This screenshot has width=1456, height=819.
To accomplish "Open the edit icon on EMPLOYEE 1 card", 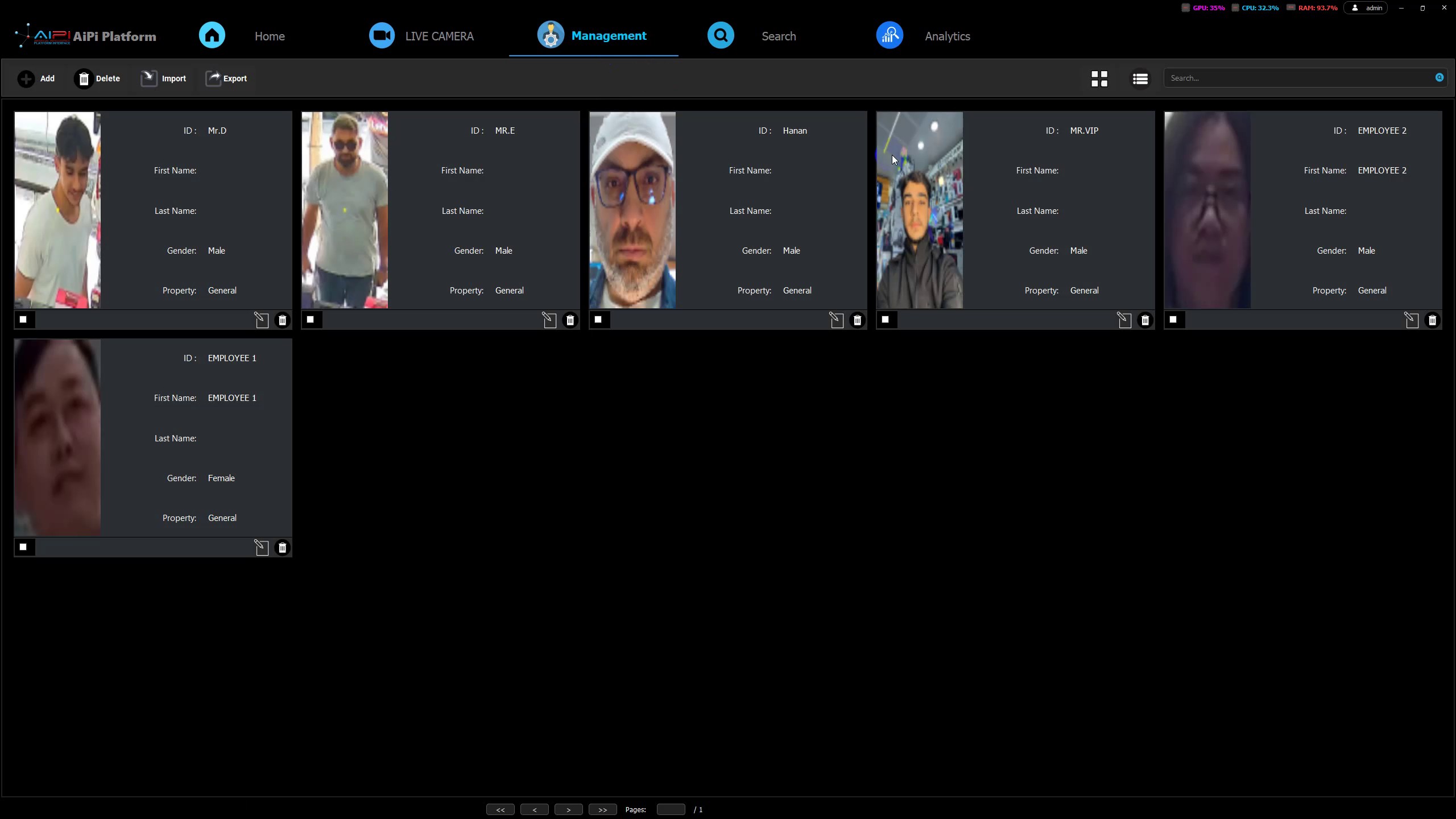I will (x=261, y=548).
